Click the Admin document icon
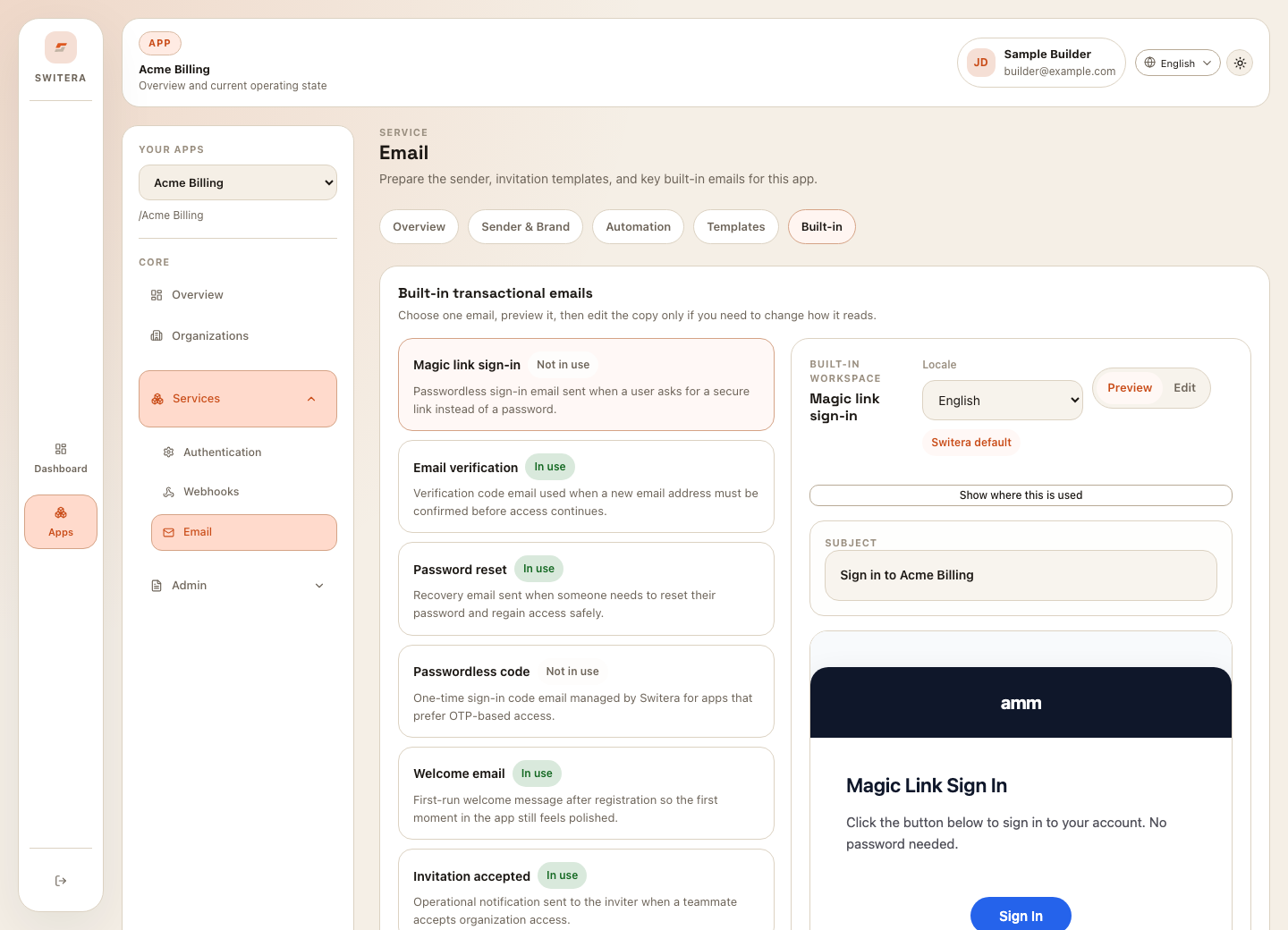 [157, 586]
